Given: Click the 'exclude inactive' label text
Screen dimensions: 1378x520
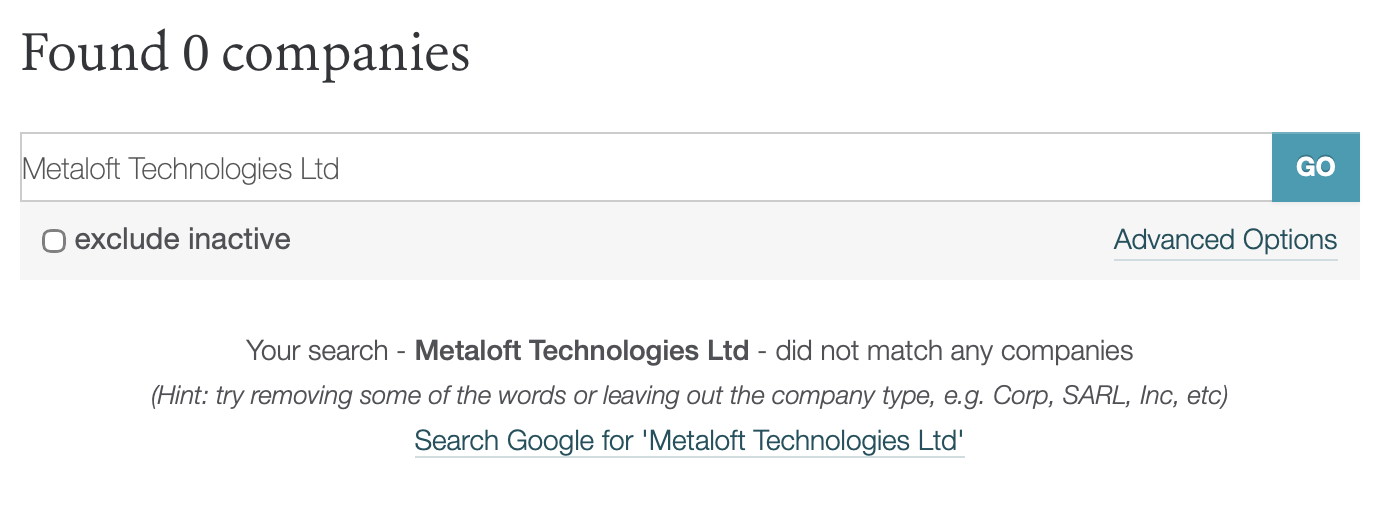Looking at the screenshot, I should point(182,240).
